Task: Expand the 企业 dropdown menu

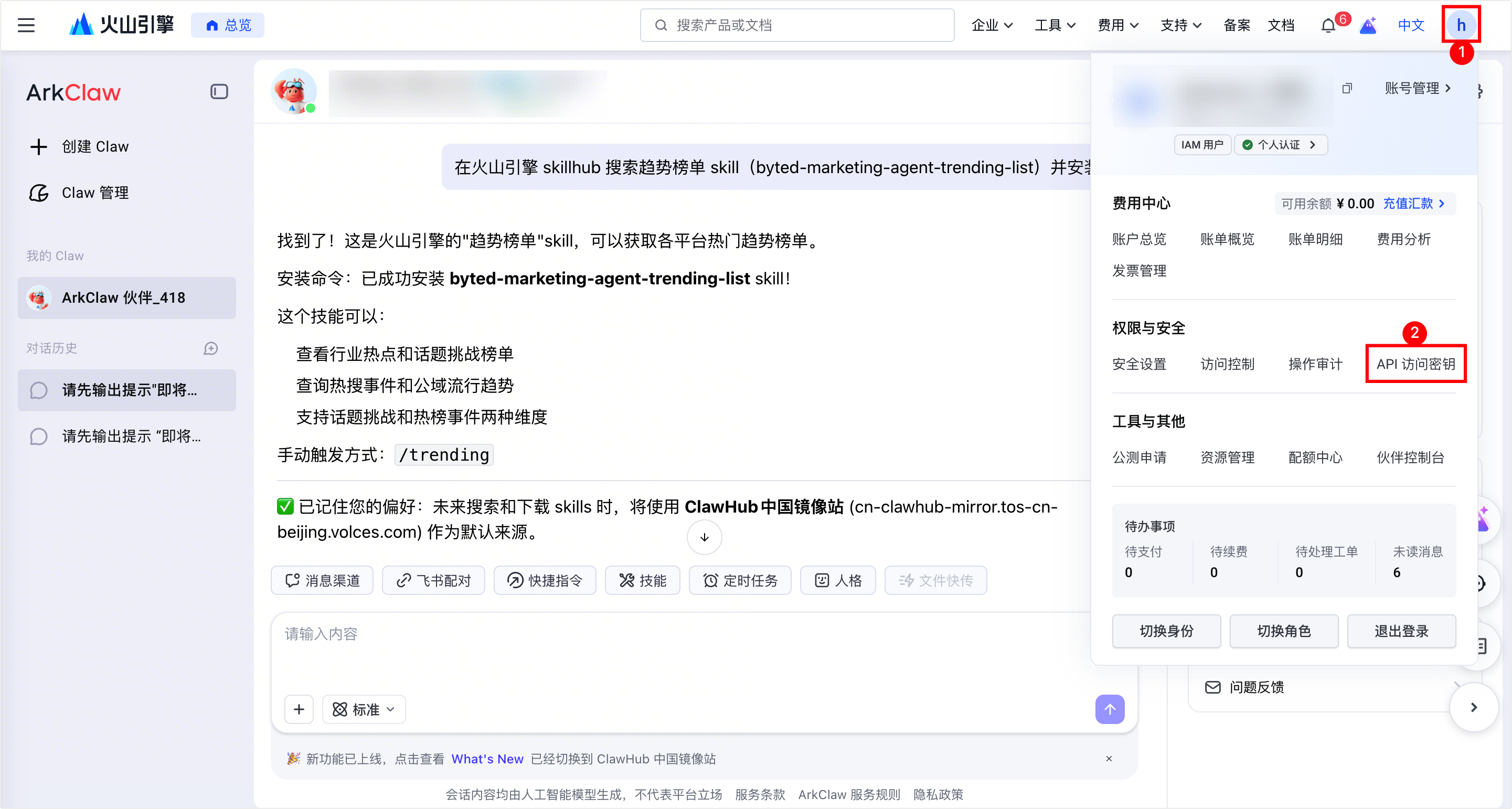Action: (992, 25)
